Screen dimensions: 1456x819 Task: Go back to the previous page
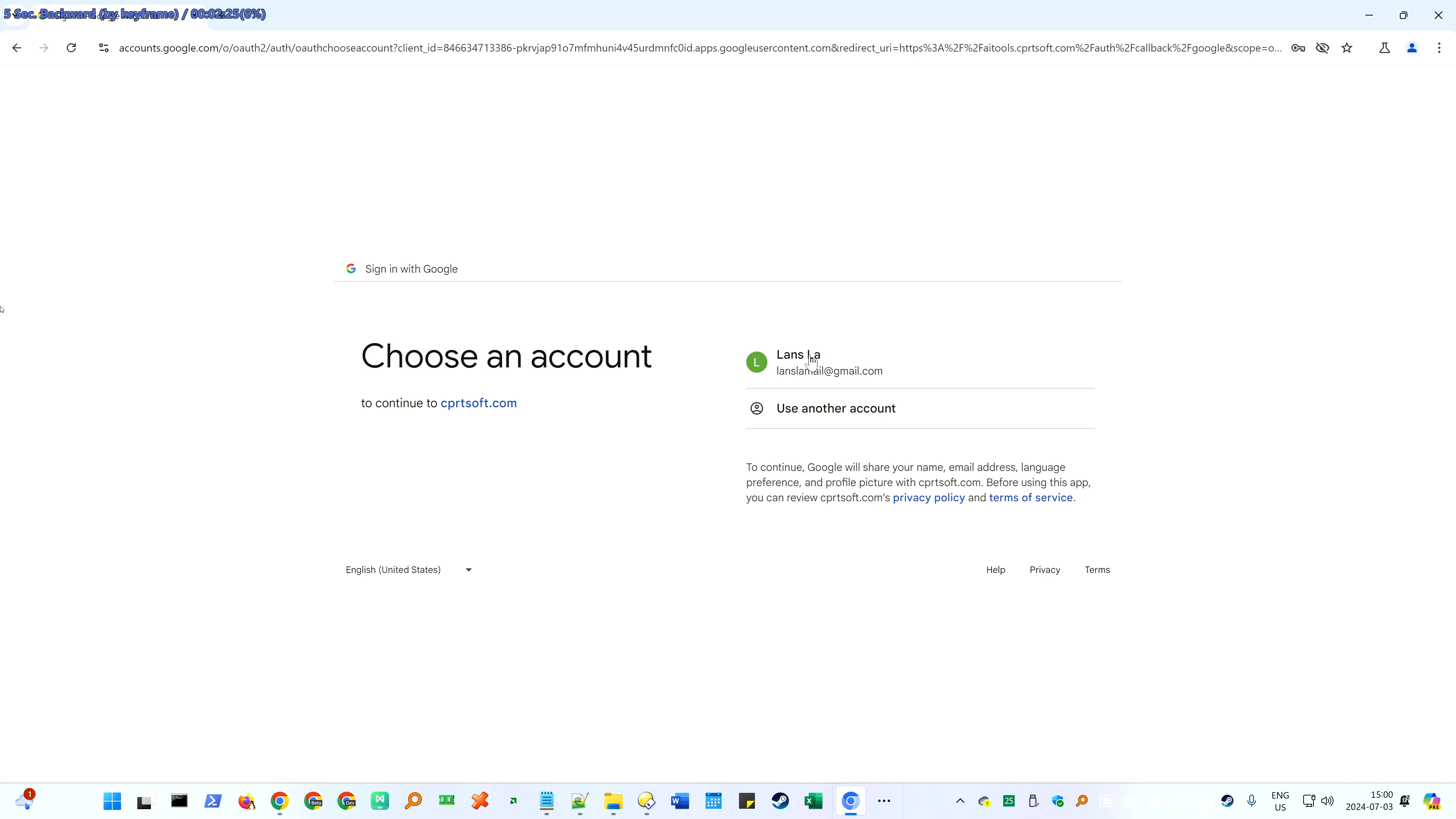coord(16,48)
